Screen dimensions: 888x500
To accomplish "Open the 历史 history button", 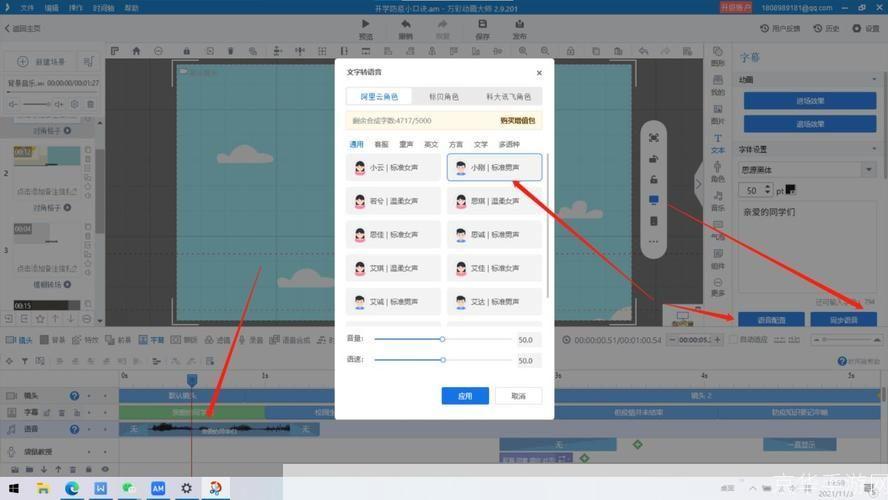I will pos(826,28).
